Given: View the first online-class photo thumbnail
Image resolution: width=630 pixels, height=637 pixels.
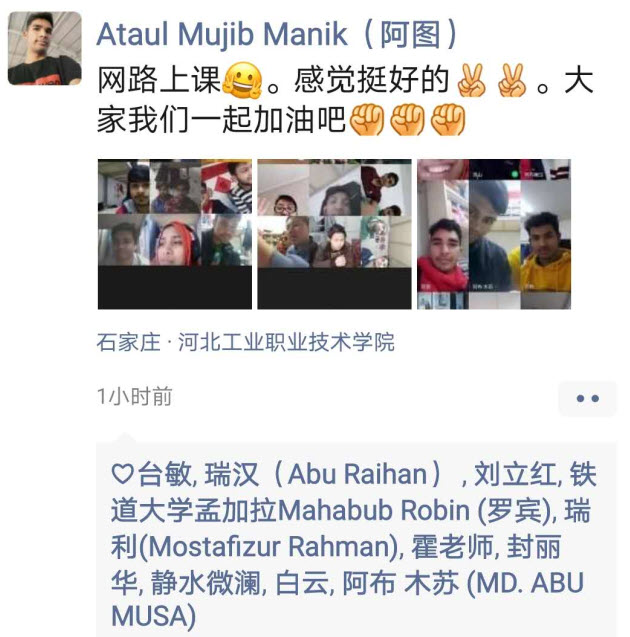Looking at the screenshot, I should click(175, 234).
